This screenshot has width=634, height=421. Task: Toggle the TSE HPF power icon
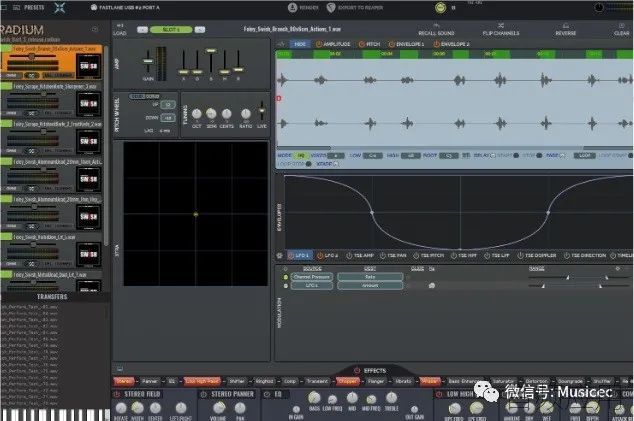(x=453, y=256)
